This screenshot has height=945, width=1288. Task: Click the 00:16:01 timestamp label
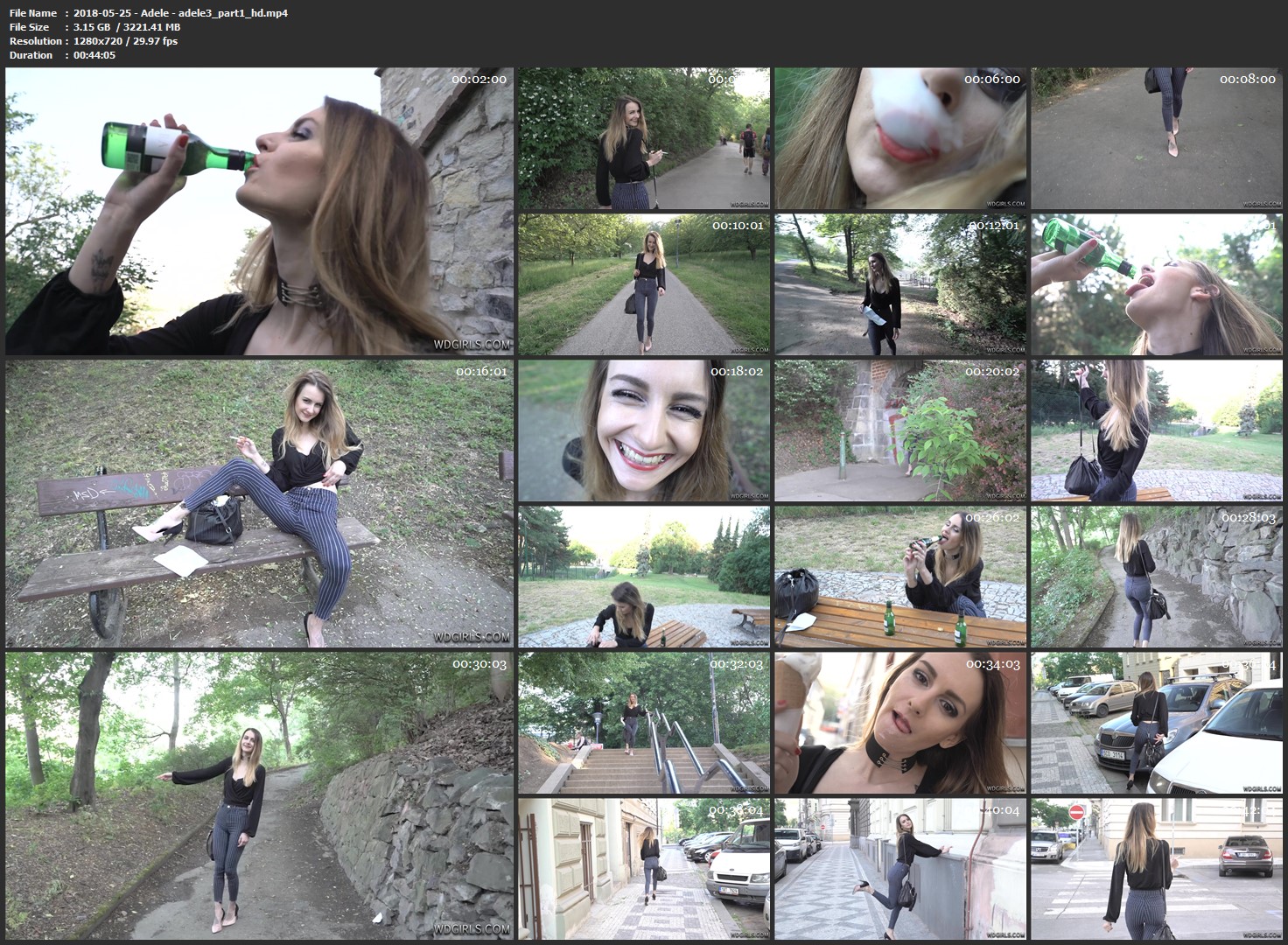(480, 371)
